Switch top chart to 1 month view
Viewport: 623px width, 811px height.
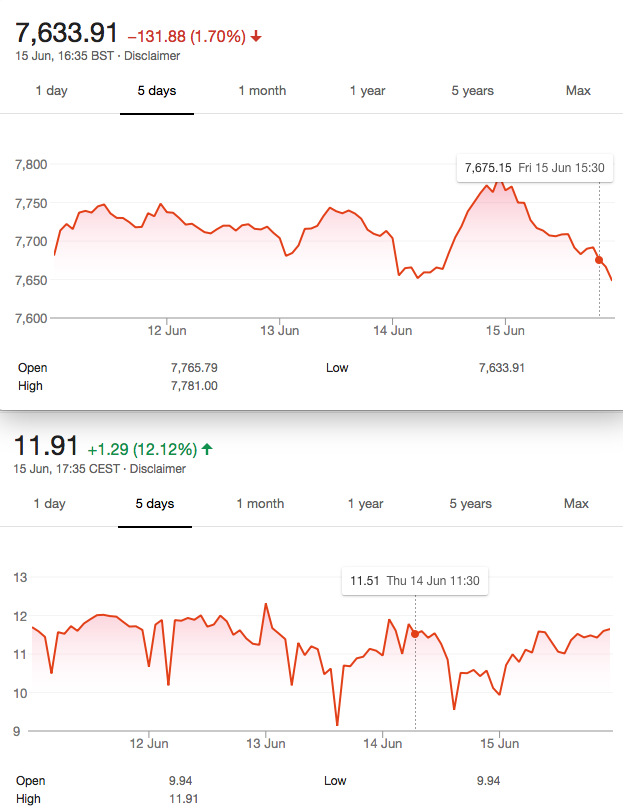[x=262, y=91]
